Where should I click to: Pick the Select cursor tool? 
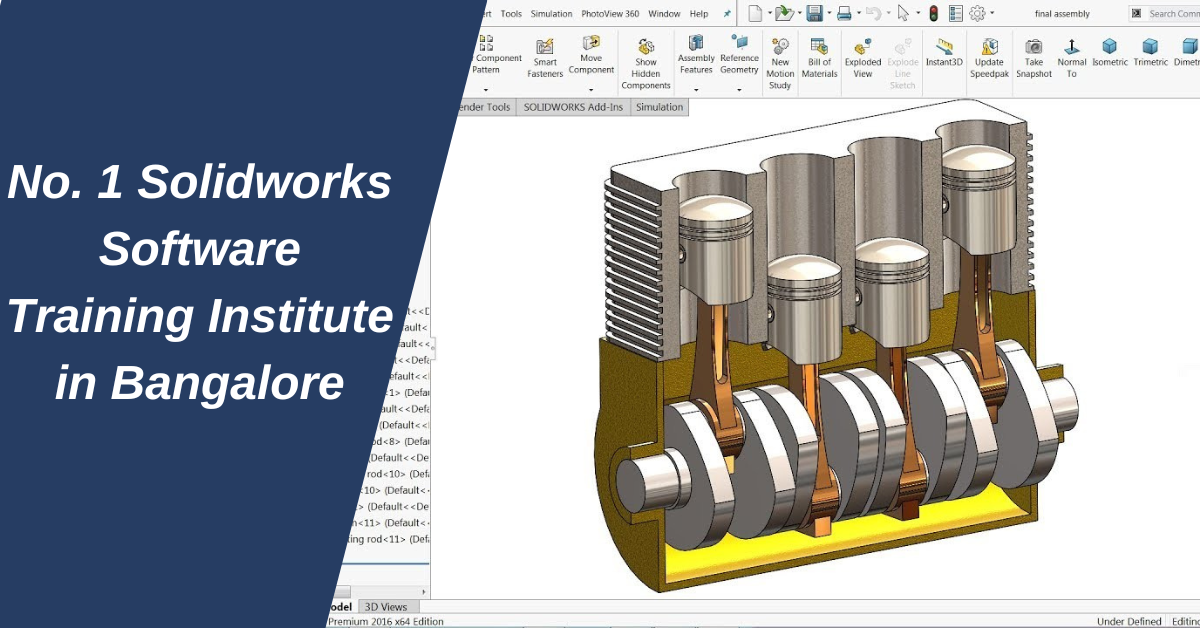[903, 13]
